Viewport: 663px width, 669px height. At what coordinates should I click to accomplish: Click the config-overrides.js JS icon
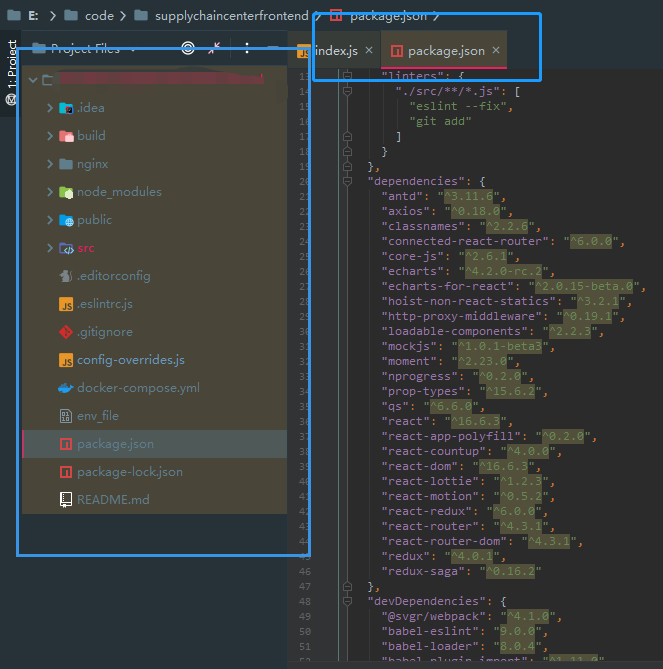coord(66,360)
